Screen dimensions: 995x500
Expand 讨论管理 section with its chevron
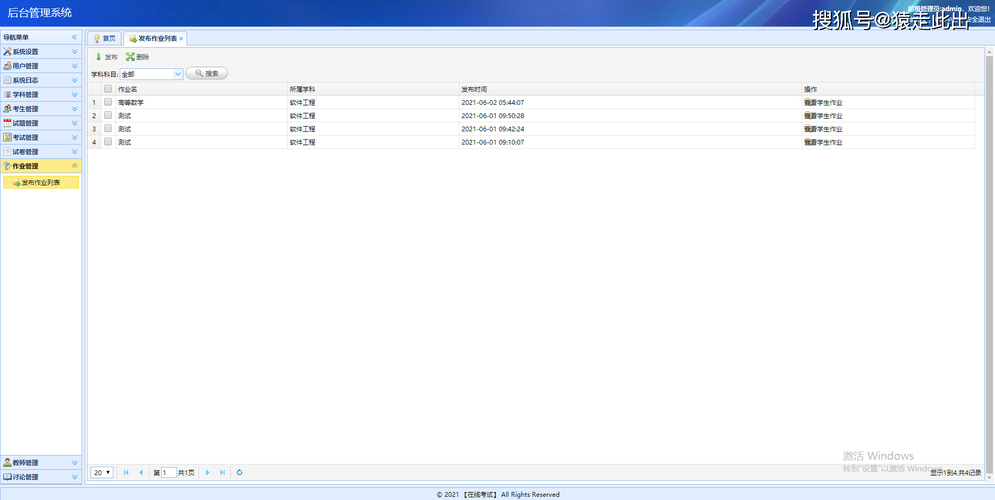pos(74,477)
